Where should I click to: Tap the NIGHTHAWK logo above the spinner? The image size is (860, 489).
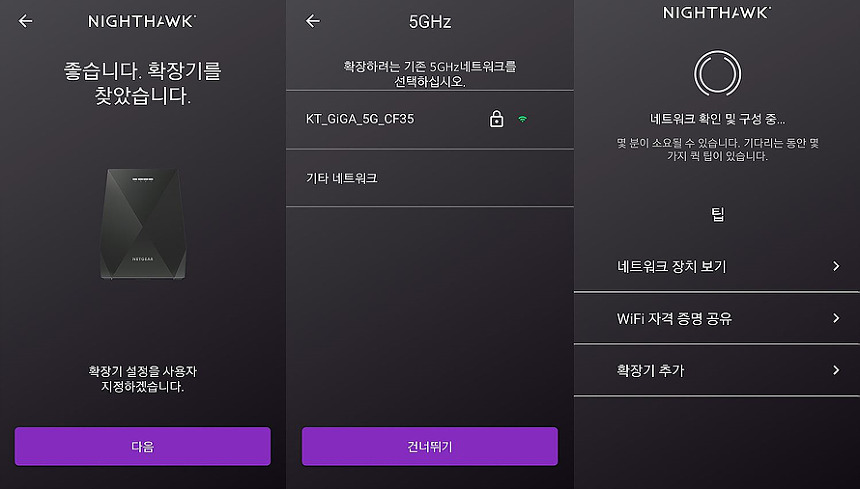717,12
